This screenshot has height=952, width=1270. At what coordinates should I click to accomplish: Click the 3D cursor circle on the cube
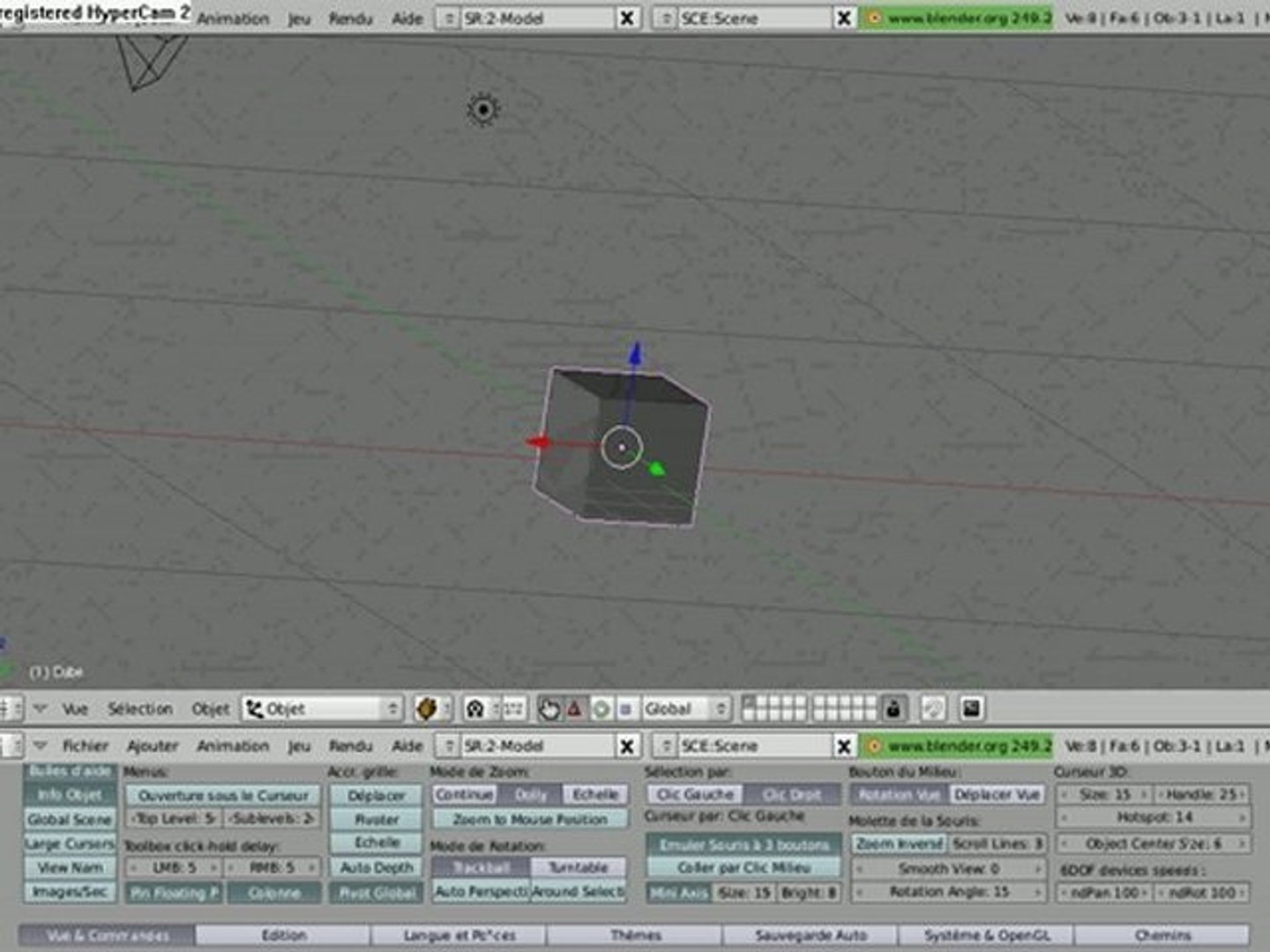pos(622,447)
